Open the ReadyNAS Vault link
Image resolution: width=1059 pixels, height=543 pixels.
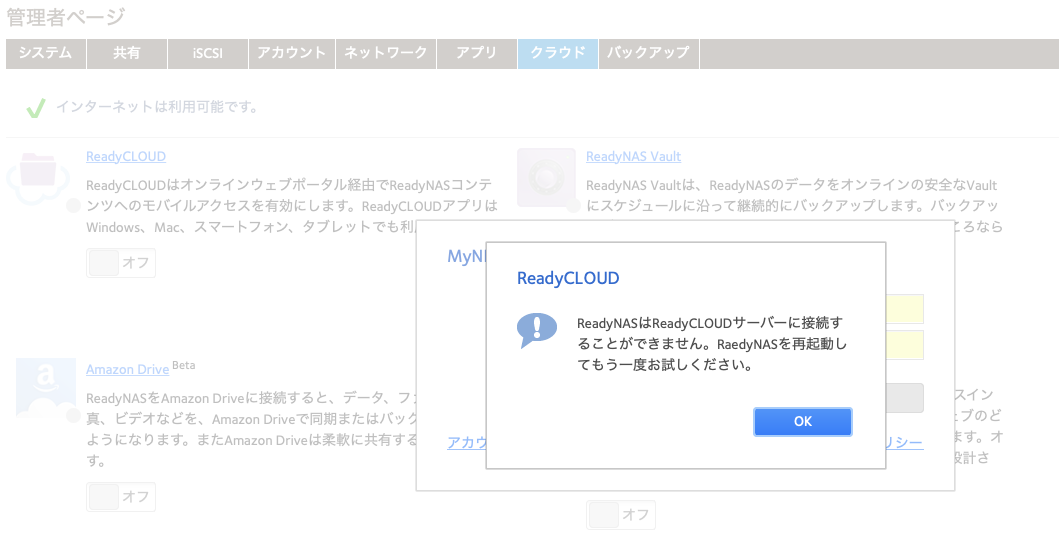pyautogui.click(x=633, y=157)
